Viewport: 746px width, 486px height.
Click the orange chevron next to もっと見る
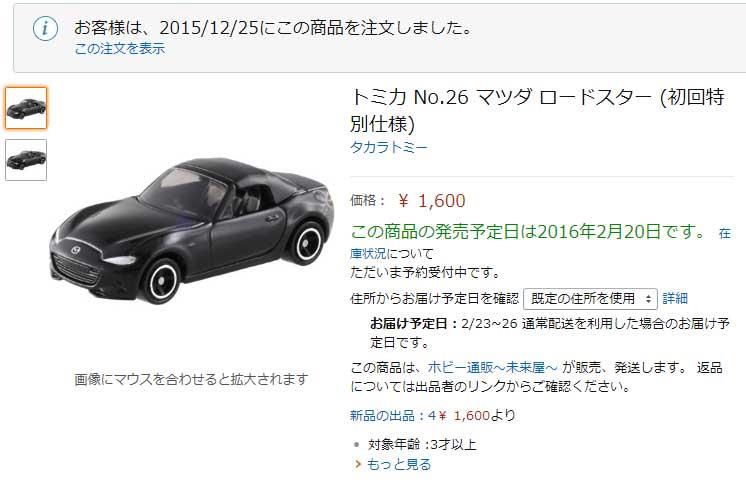click(358, 464)
